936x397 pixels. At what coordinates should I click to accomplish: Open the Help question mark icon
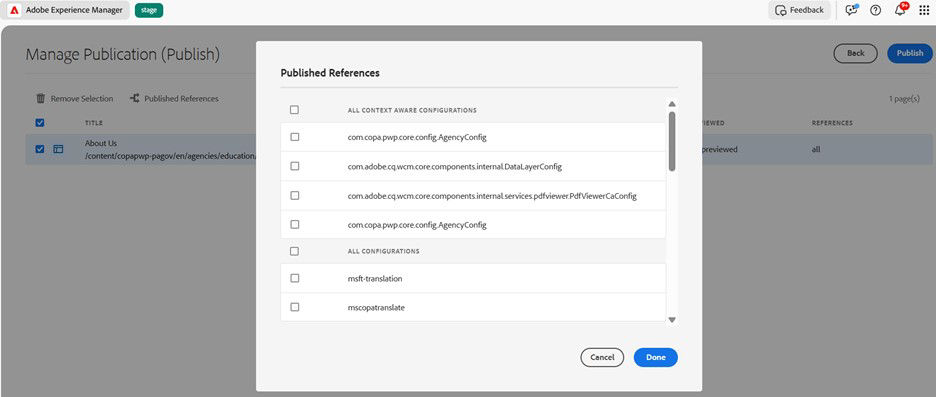point(876,10)
